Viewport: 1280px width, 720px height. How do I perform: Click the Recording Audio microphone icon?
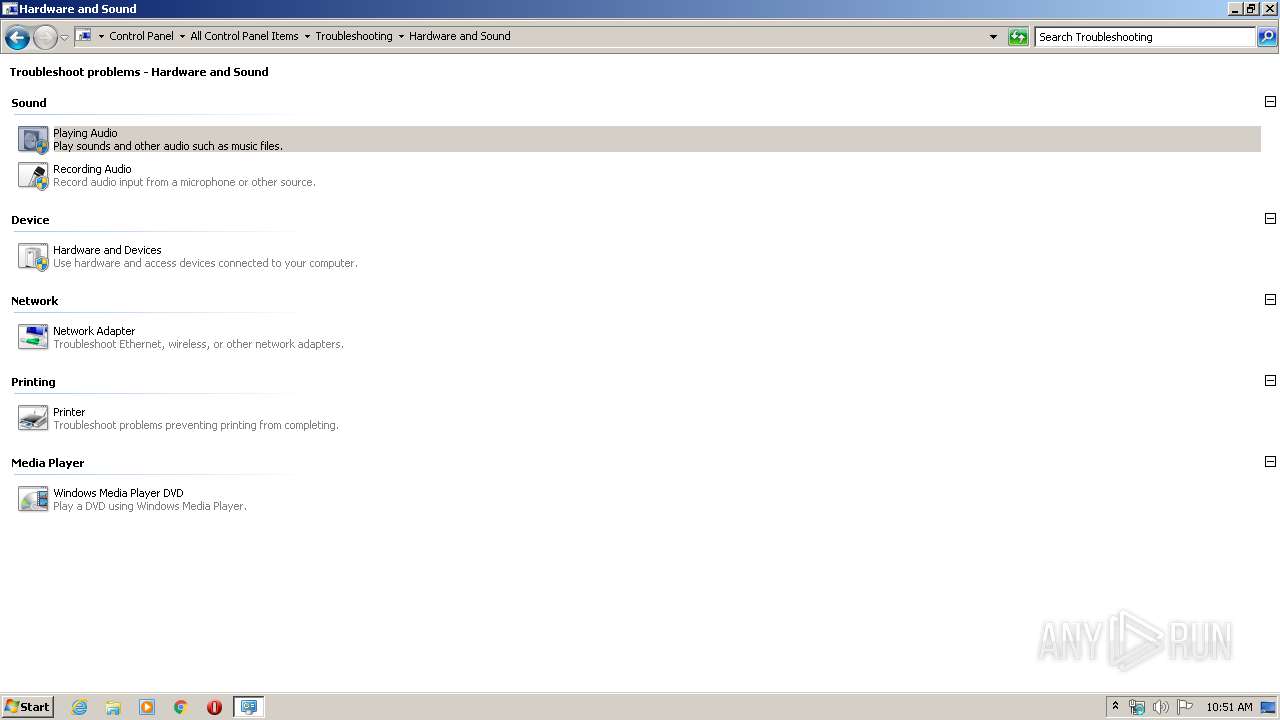click(33, 175)
